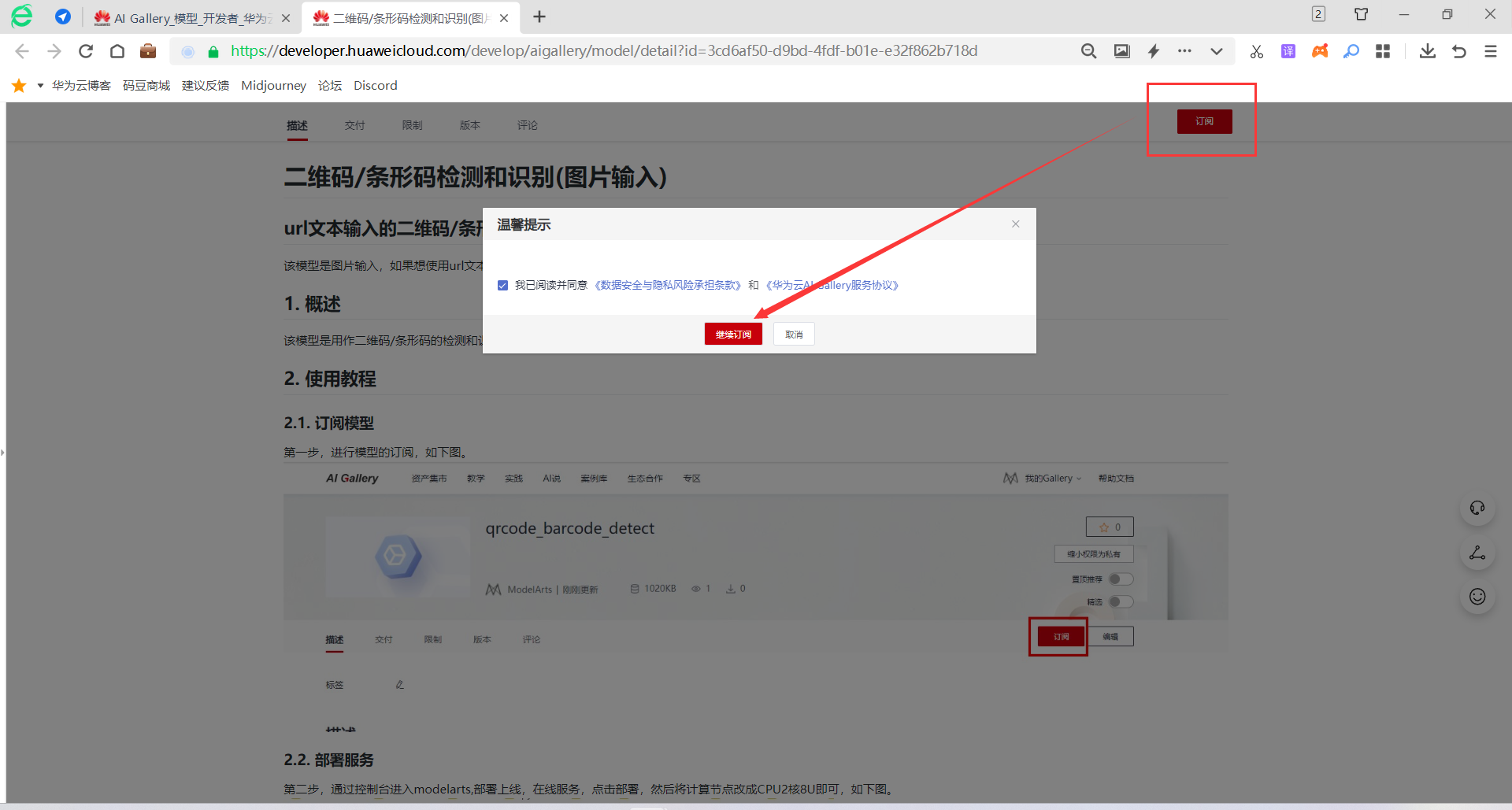Open the Midjourney bookmark

pos(273,85)
